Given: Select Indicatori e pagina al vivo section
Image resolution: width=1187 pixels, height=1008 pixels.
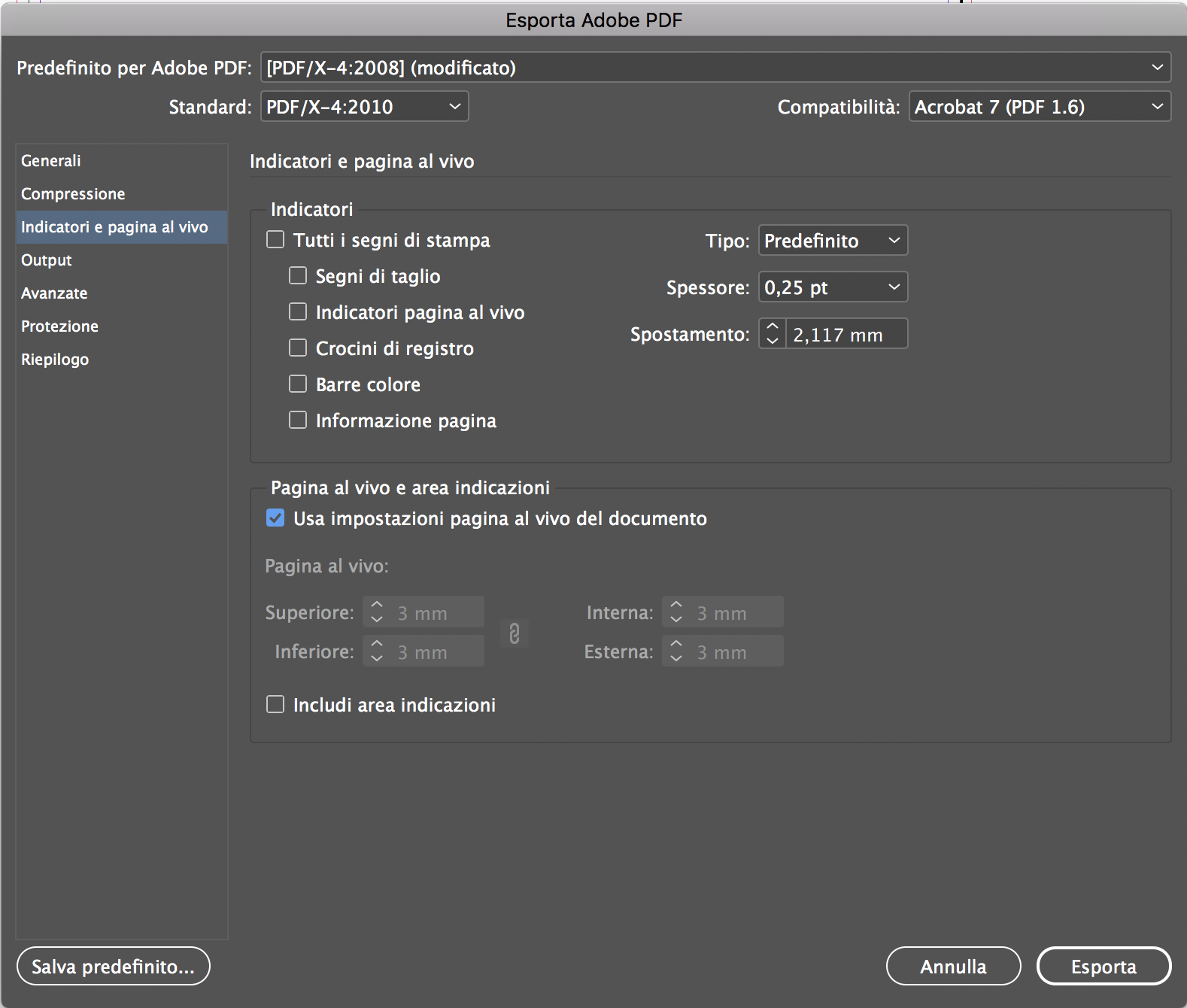Looking at the screenshot, I should click(x=122, y=226).
